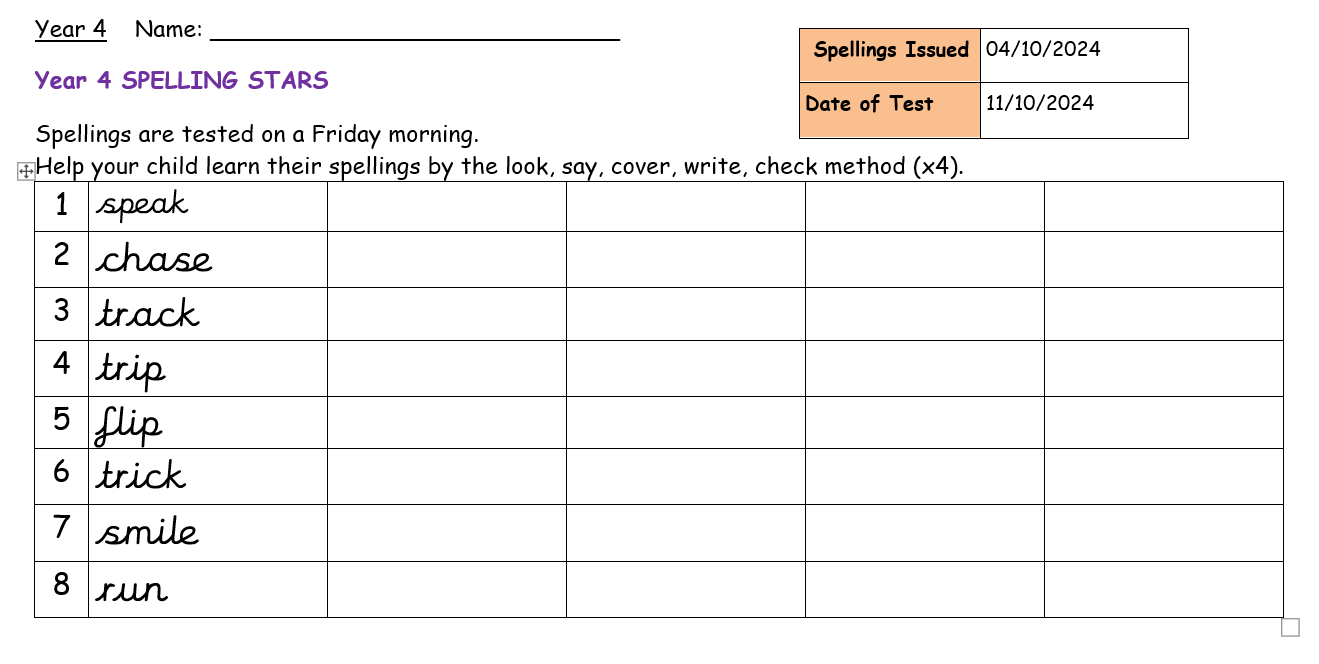Click the word flip in row 5

click(128, 424)
